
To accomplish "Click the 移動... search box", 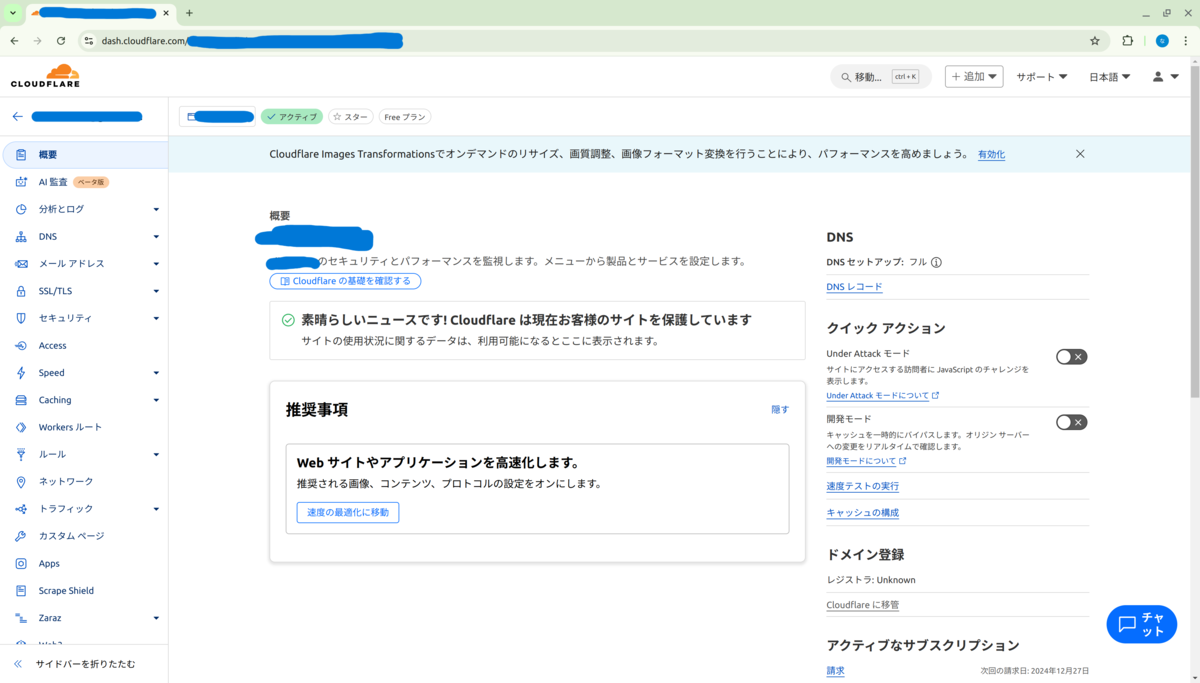I will pyautogui.click(x=880, y=77).
